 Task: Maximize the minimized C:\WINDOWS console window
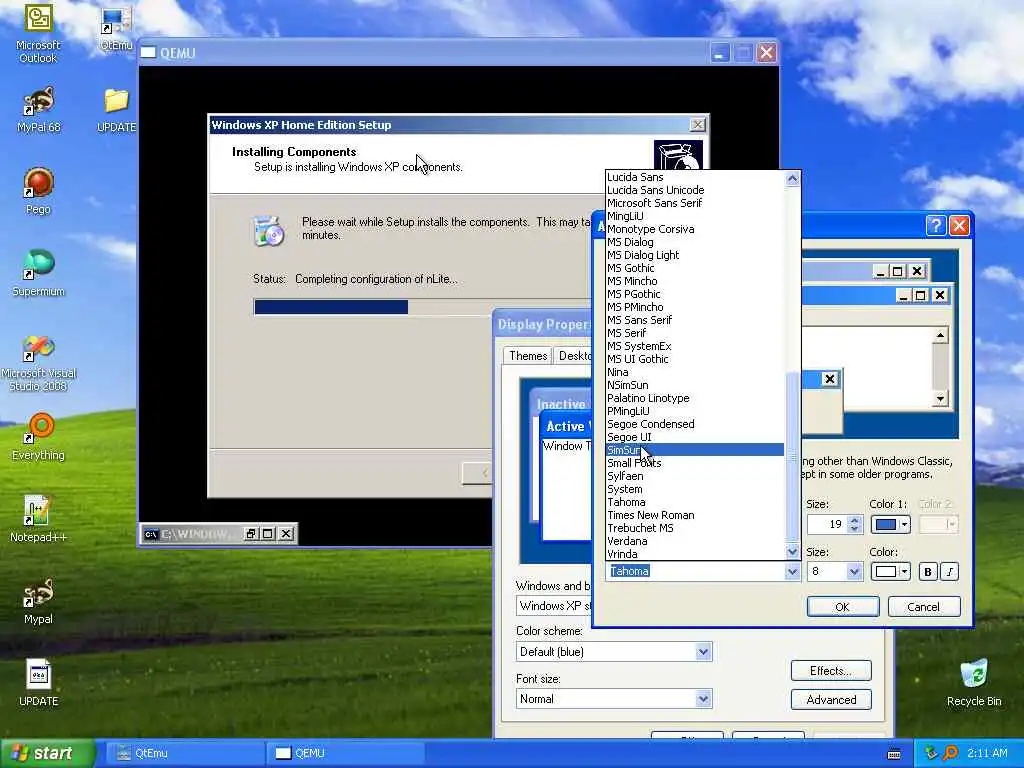tap(268, 534)
